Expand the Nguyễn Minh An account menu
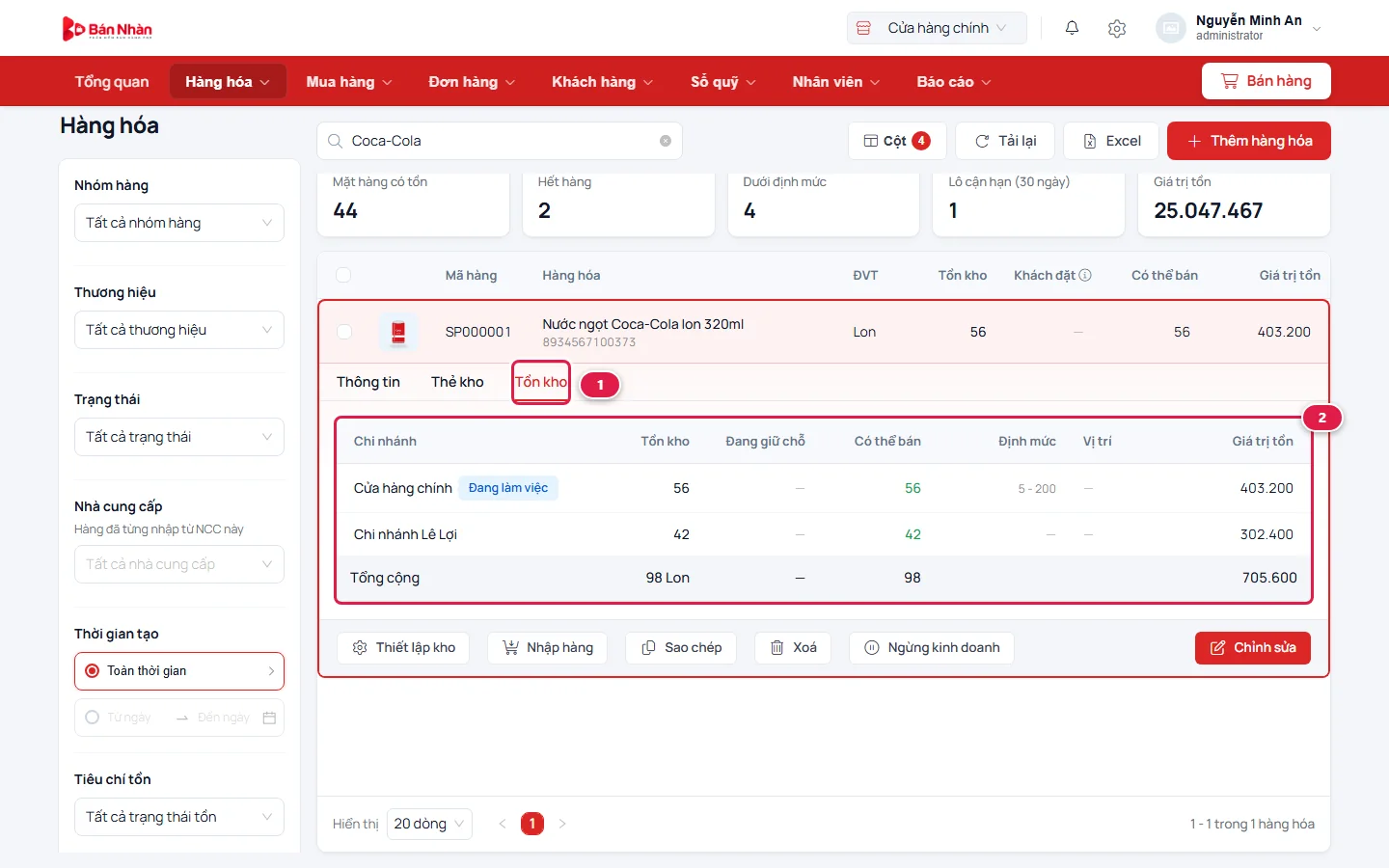The height and width of the screenshot is (868, 1389). coord(1239,28)
